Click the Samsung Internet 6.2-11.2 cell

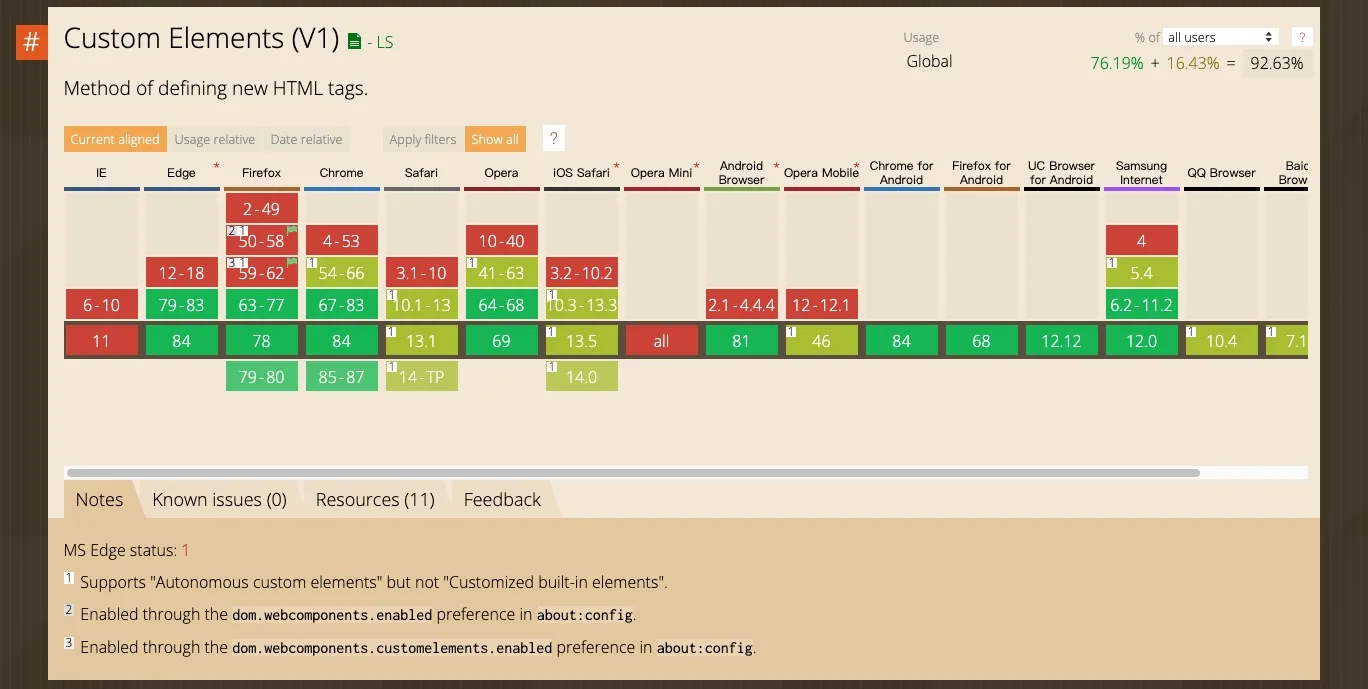tap(1141, 304)
